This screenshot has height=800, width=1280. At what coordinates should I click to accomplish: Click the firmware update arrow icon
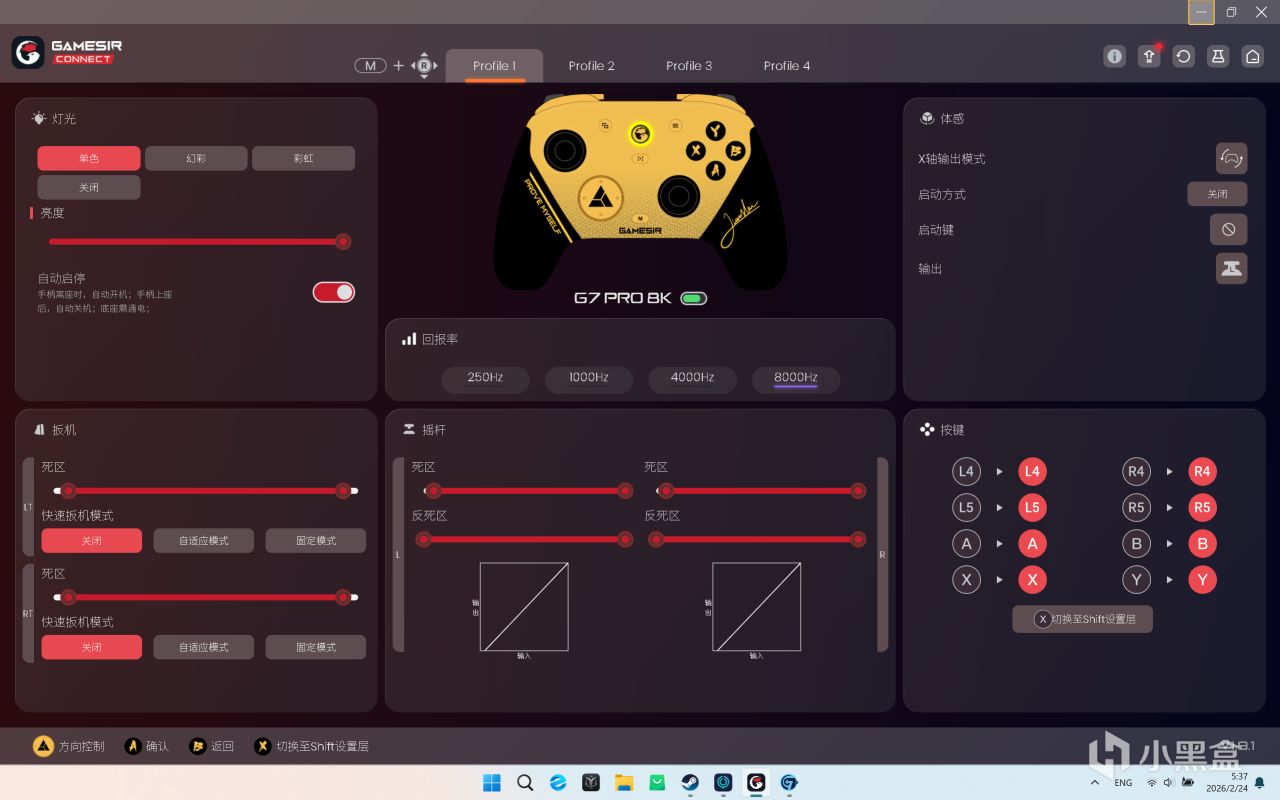click(1149, 56)
